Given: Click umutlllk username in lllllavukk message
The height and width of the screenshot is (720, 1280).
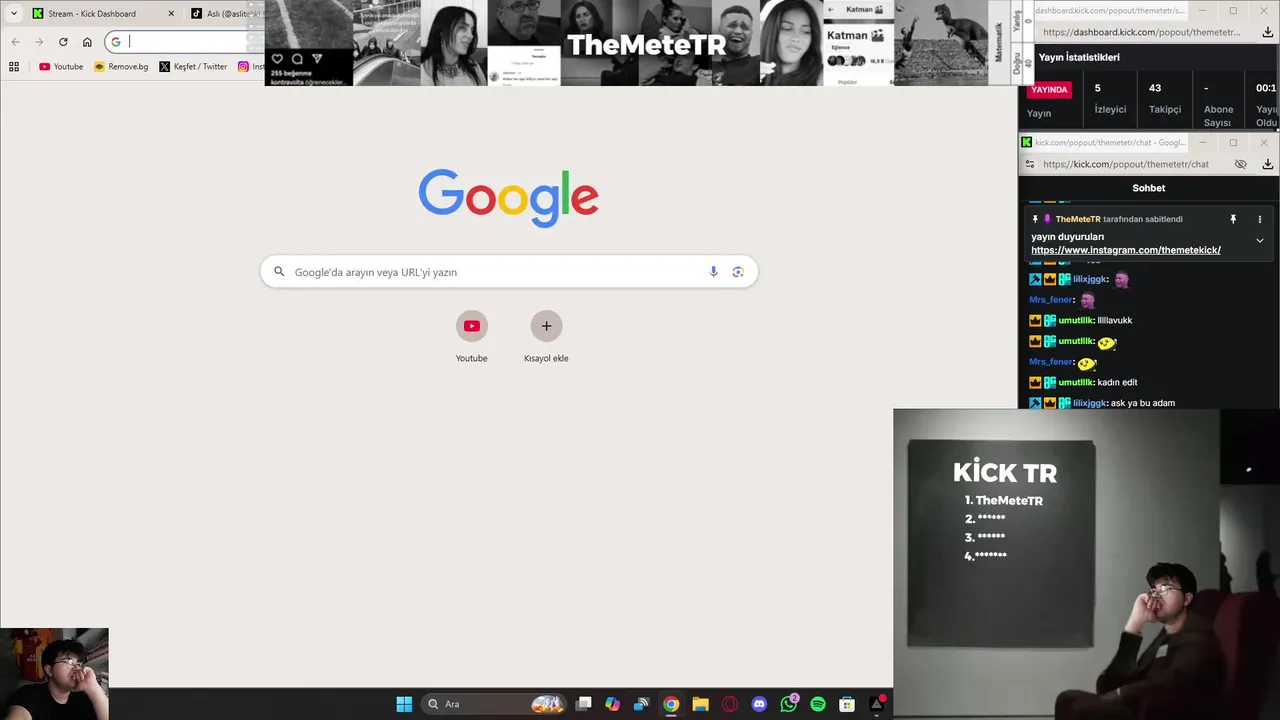Looking at the screenshot, I should [1076, 321].
